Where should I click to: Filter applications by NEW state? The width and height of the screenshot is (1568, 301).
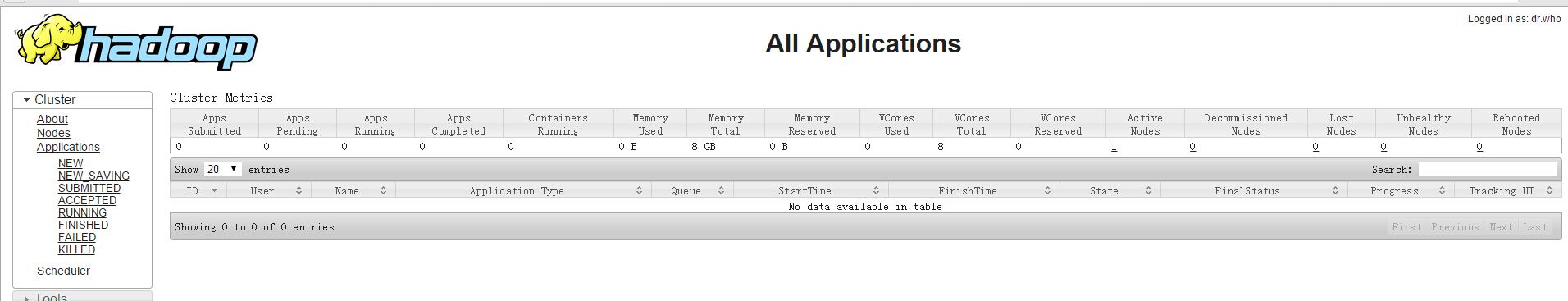[71, 163]
